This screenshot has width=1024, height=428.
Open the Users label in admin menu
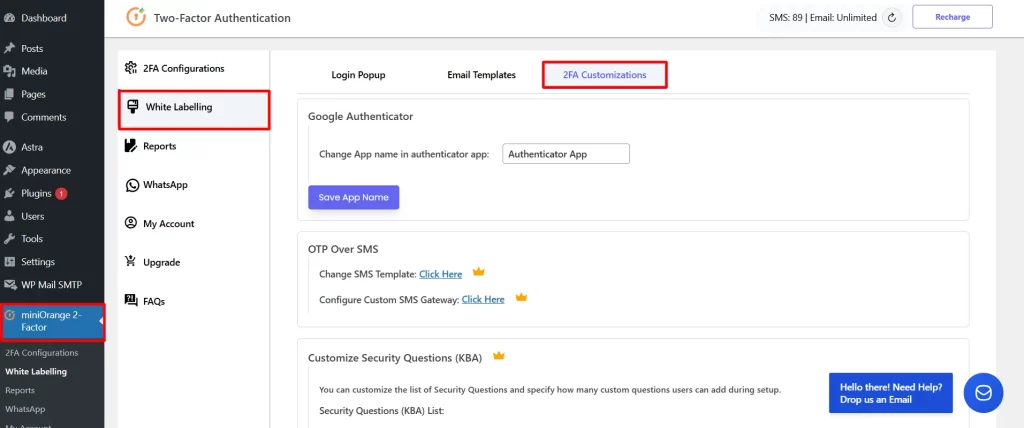(x=33, y=216)
